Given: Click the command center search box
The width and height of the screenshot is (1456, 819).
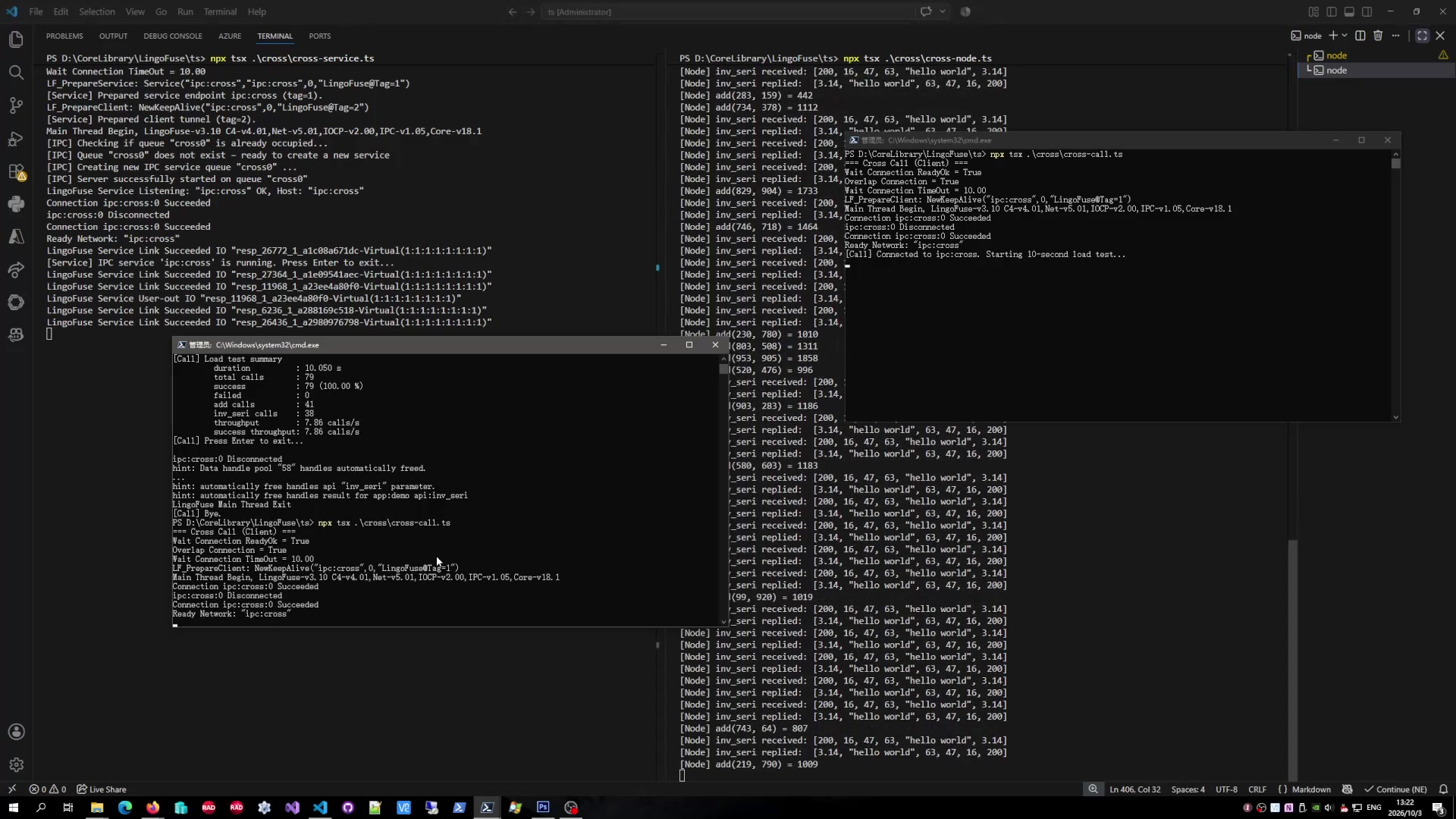Looking at the screenshot, I should [x=730, y=11].
